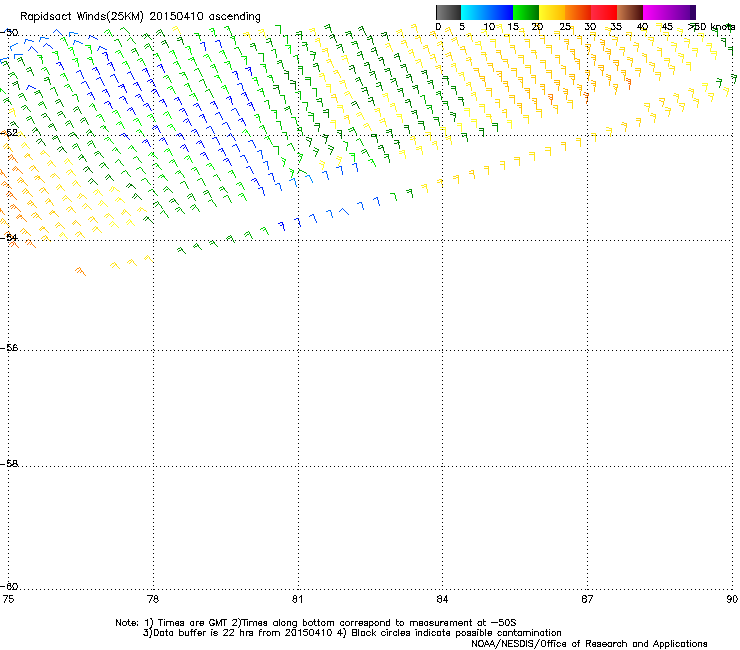
Task: Click the '-52' latitude axis label
Action: [x=9, y=133]
